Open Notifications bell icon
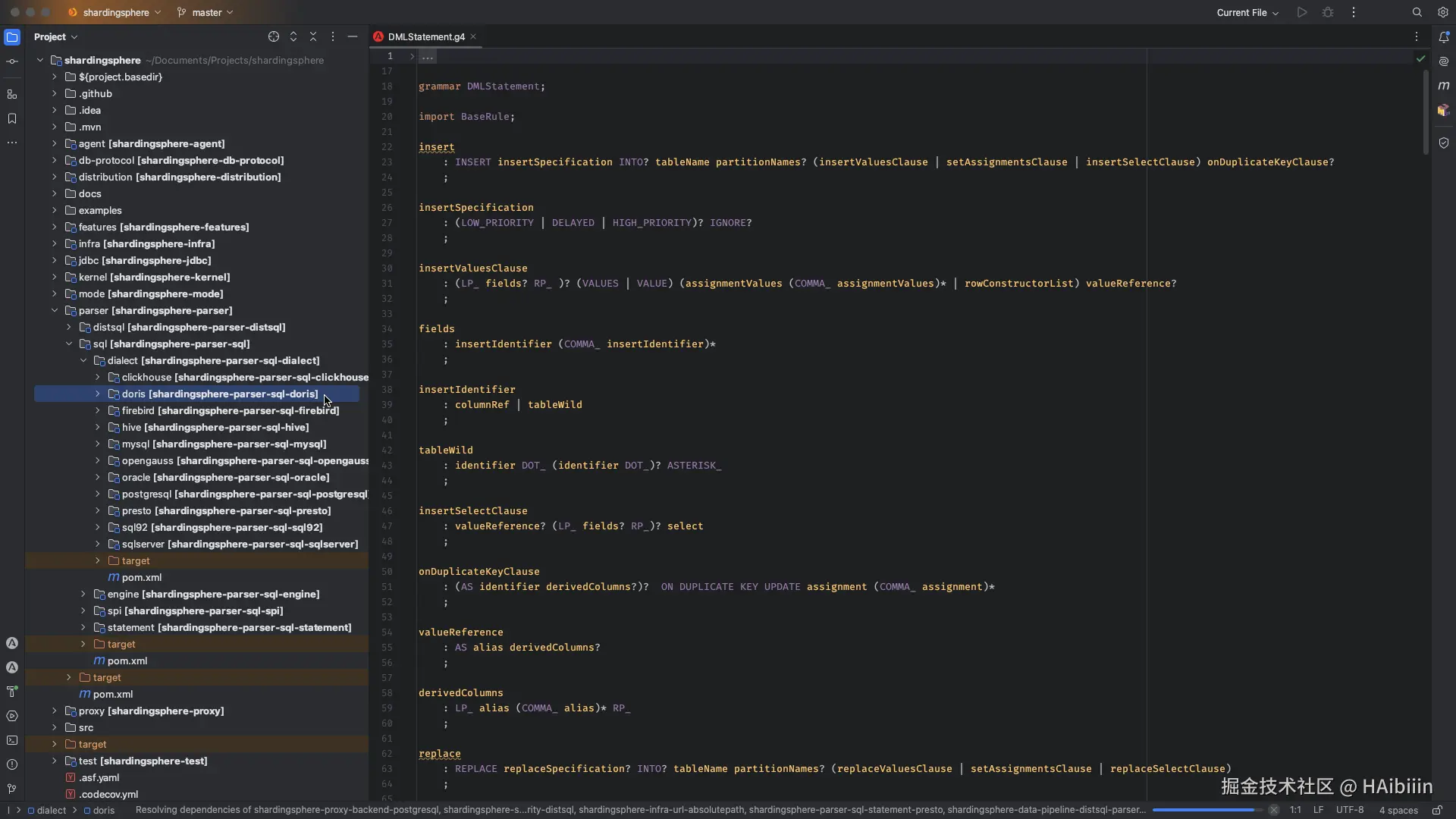Image resolution: width=1456 pixels, height=819 pixels. pyautogui.click(x=1443, y=37)
